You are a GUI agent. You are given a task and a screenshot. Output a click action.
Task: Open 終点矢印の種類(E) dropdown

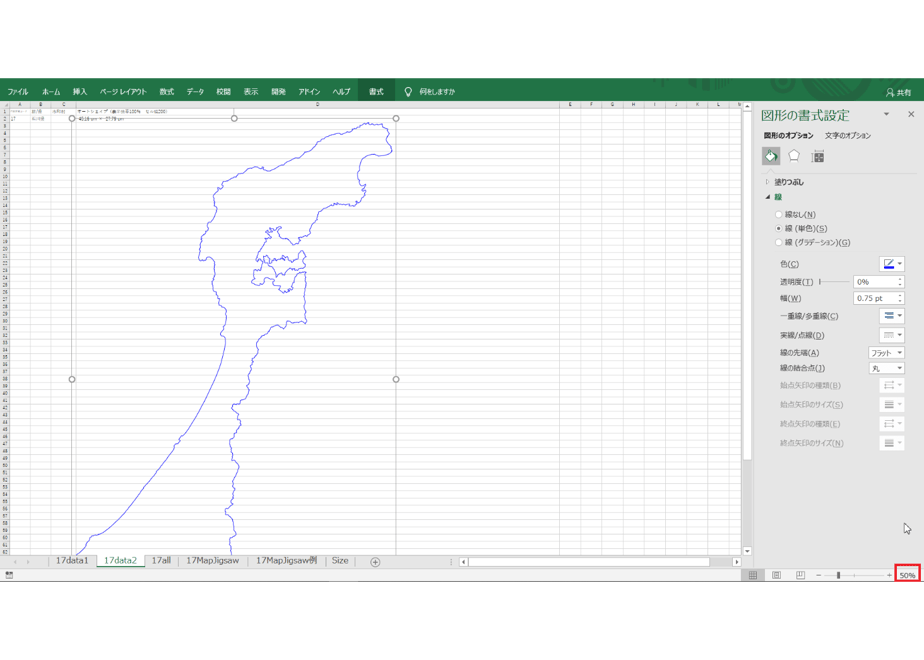coord(892,424)
